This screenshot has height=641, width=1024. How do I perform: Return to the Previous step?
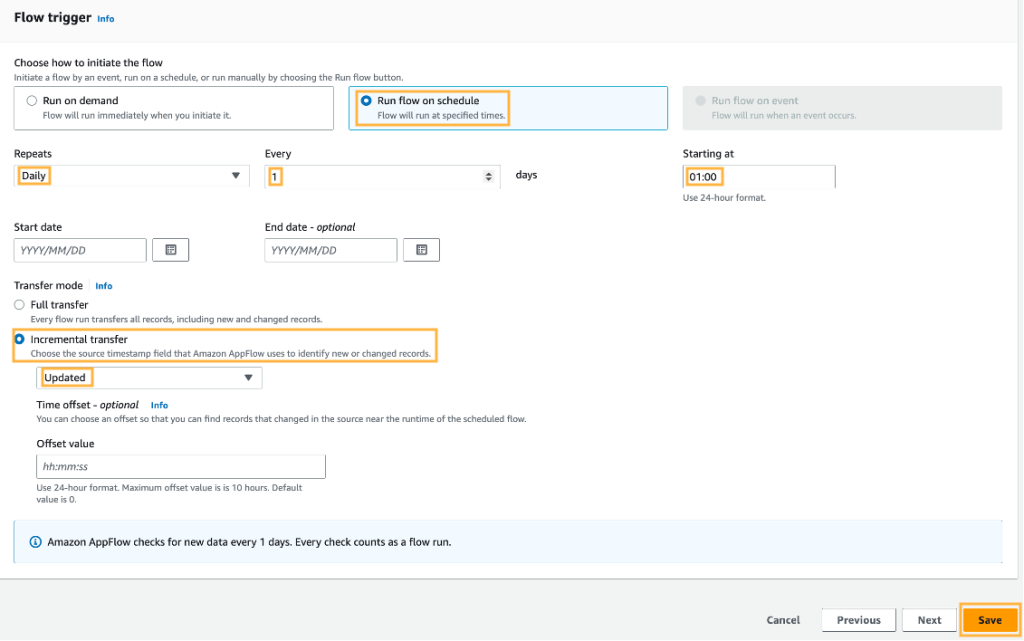click(x=858, y=620)
